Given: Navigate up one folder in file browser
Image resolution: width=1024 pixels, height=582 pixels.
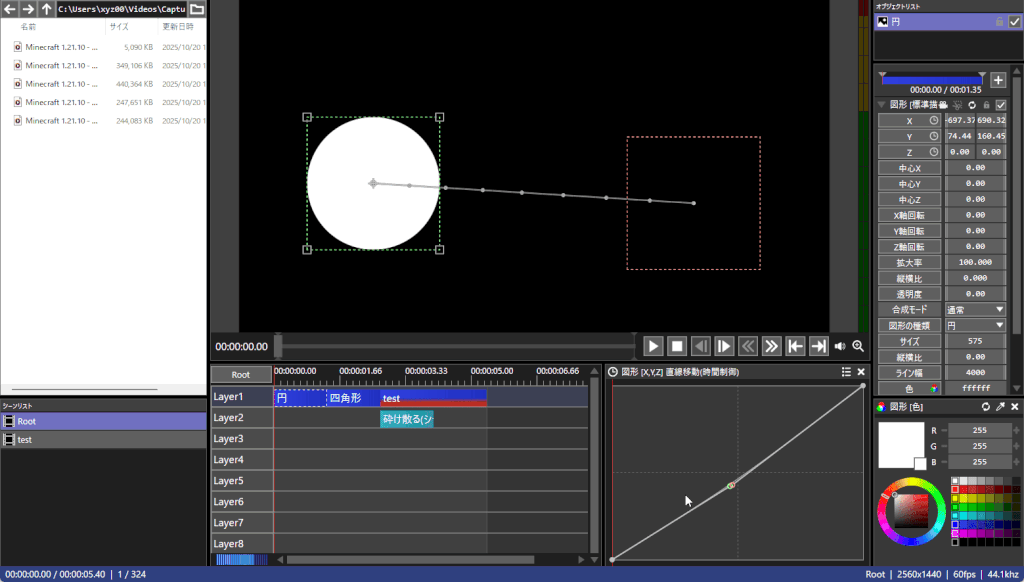Looking at the screenshot, I should (x=46, y=9).
